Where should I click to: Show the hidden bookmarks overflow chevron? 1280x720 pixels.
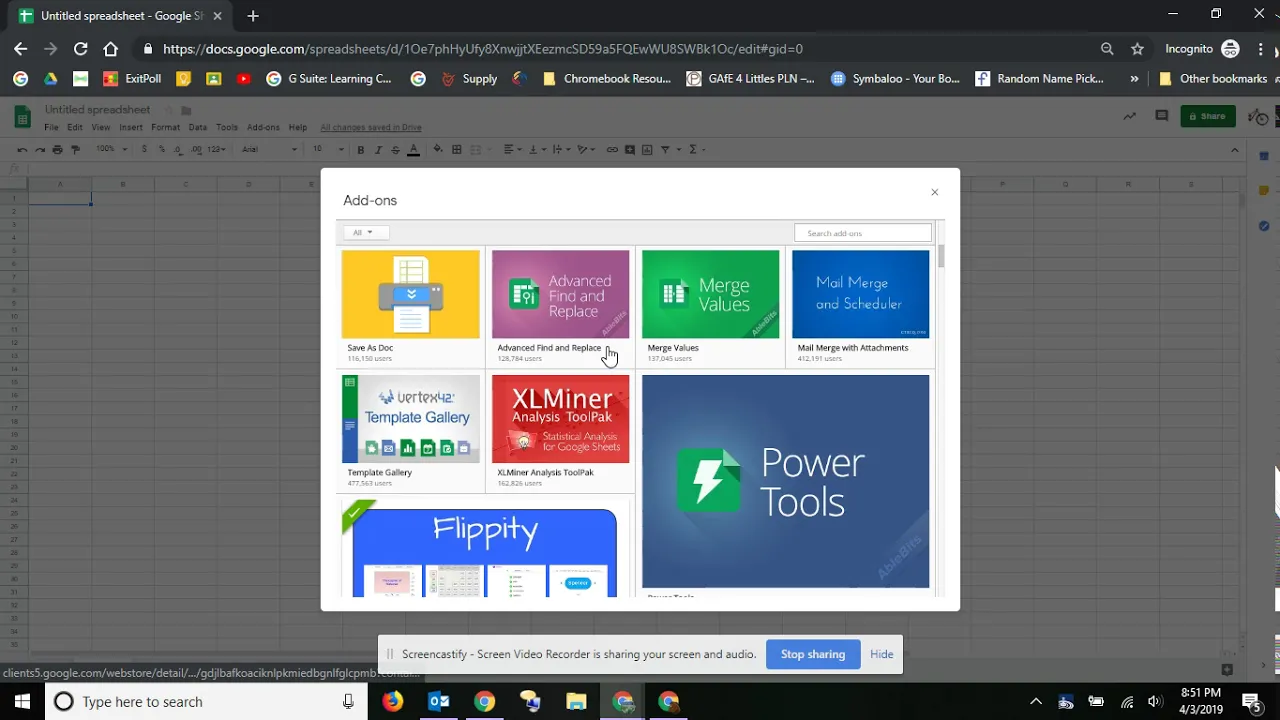pyautogui.click(x=1134, y=78)
